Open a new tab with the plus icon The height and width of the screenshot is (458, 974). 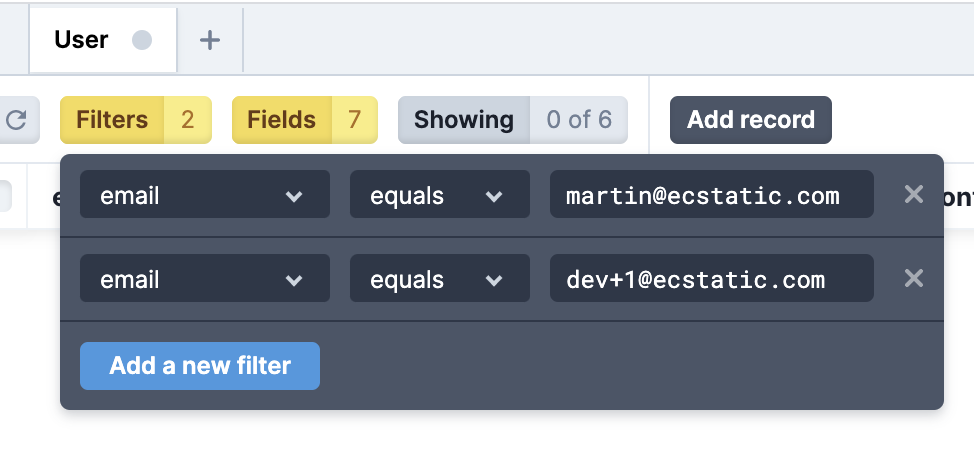tap(209, 40)
